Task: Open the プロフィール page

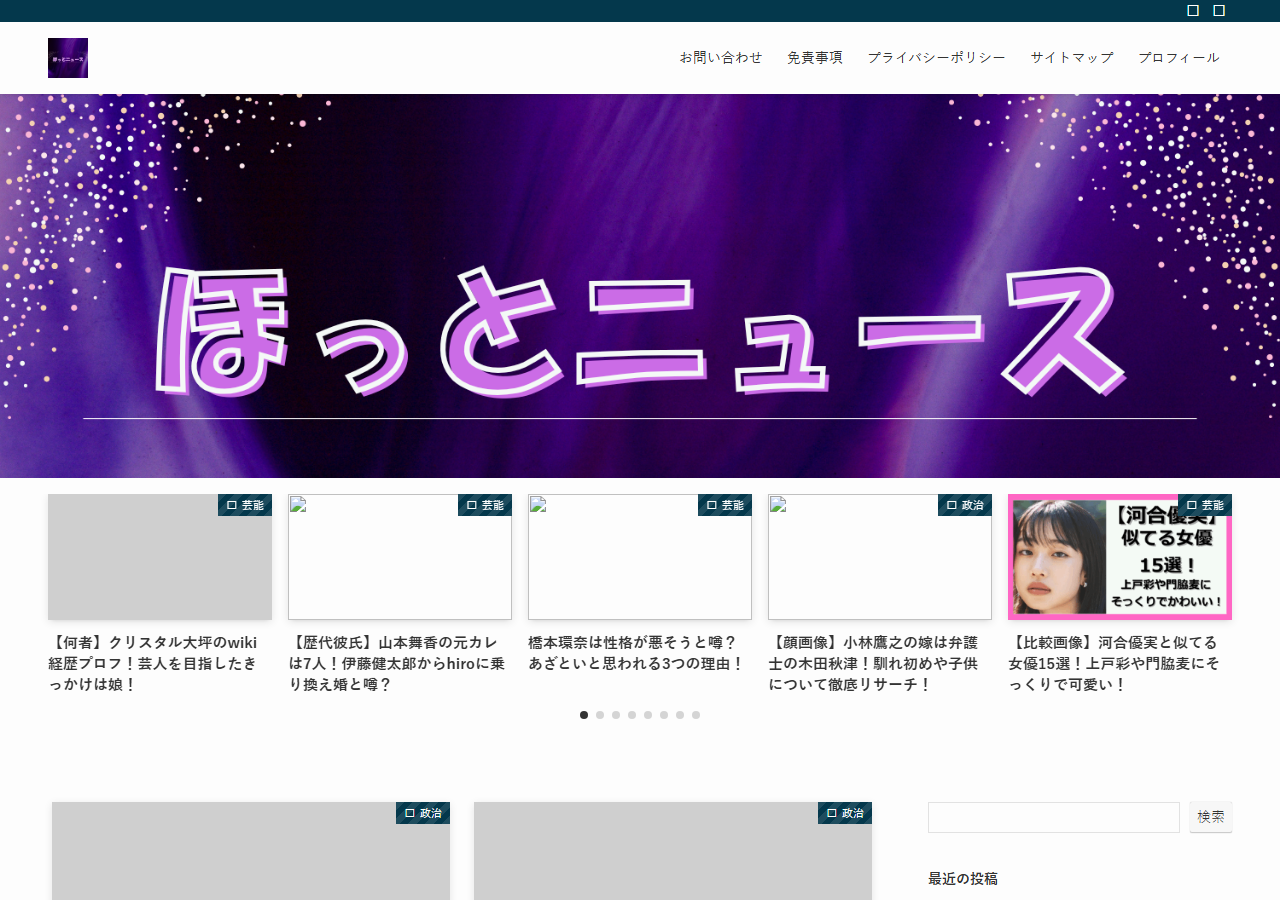Action: 1179,57
